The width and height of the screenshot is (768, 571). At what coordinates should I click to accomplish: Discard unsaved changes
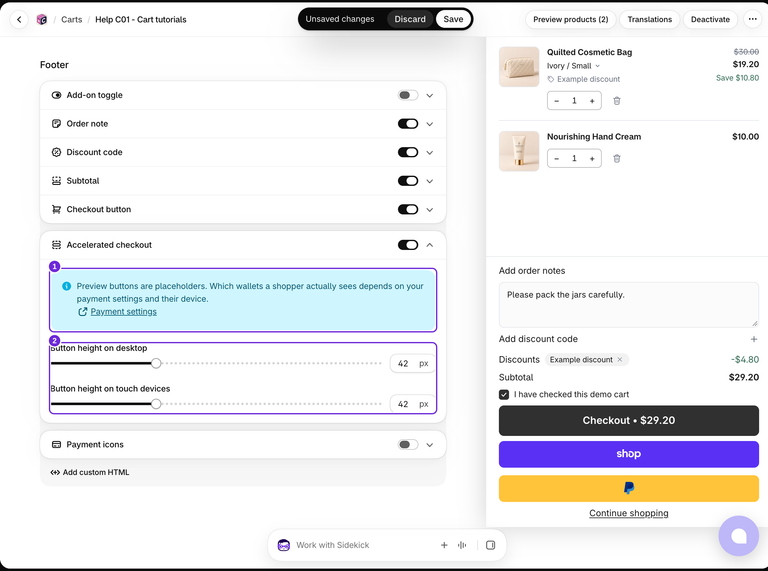point(410,19)
